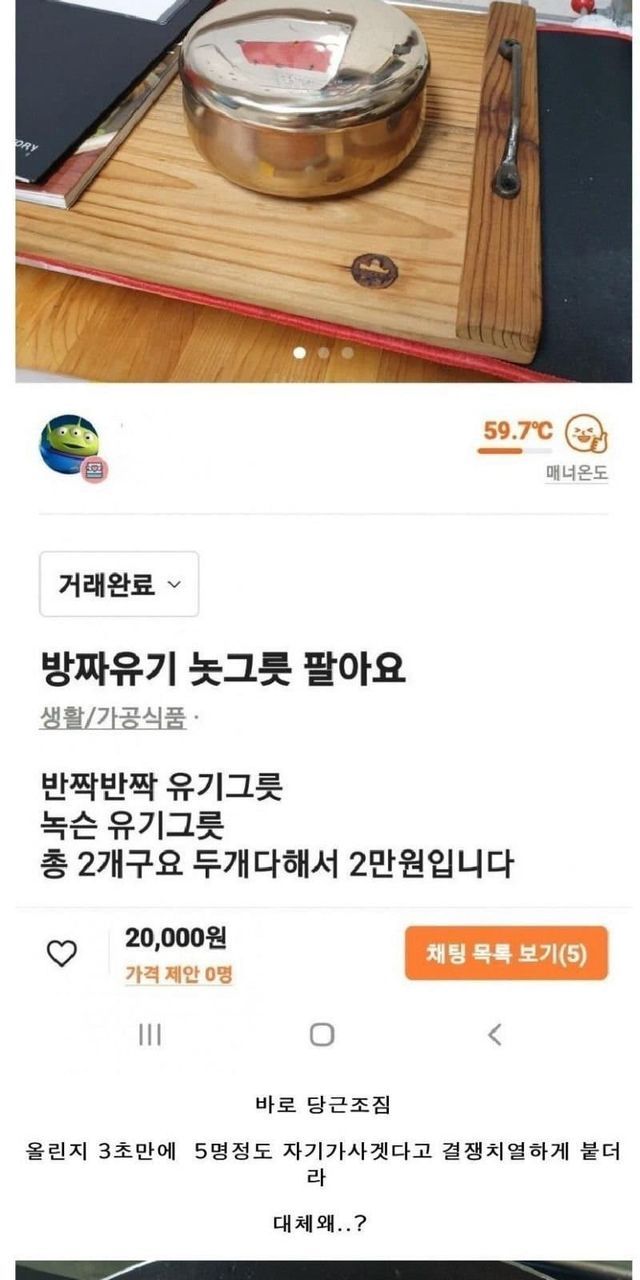Tap the Android home button icon
The width and height of the screenshot is (640, 1280).
click(321, 1034)
